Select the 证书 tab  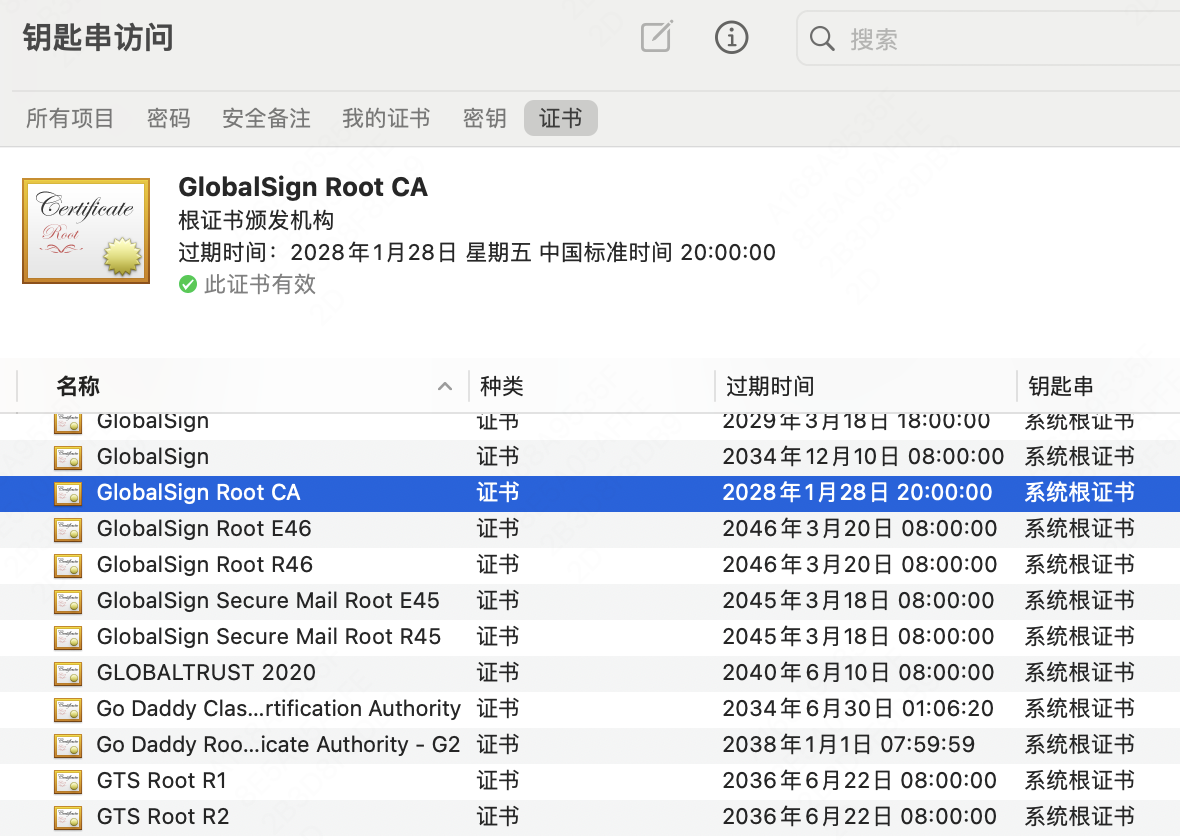click(x=561, y=118)
